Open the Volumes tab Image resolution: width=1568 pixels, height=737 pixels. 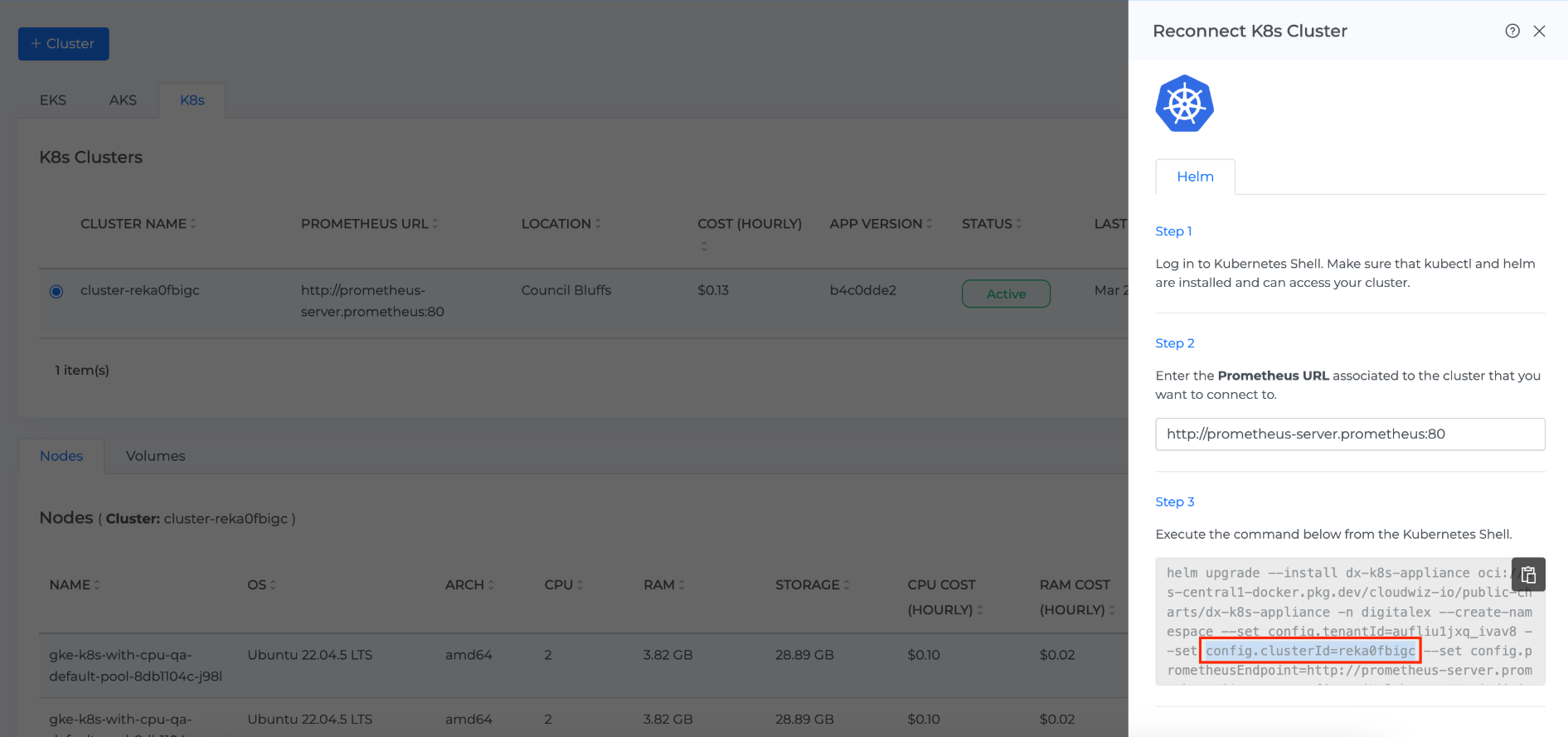click(156, 456)
